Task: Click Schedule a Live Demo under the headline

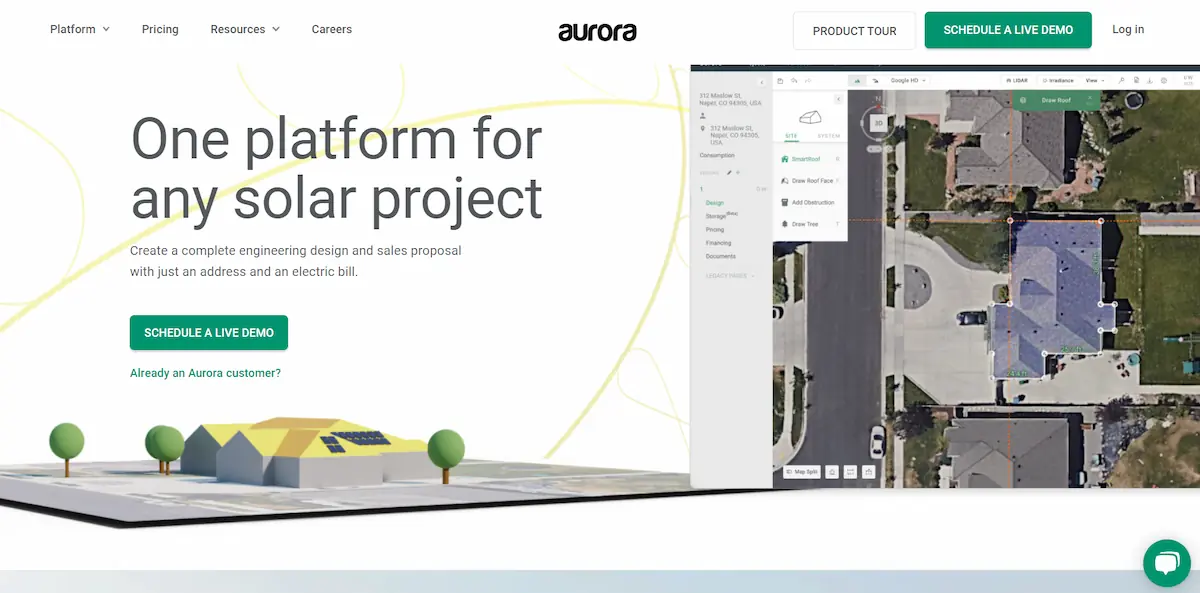Action: pyautogui.click(x=209, y=332)
